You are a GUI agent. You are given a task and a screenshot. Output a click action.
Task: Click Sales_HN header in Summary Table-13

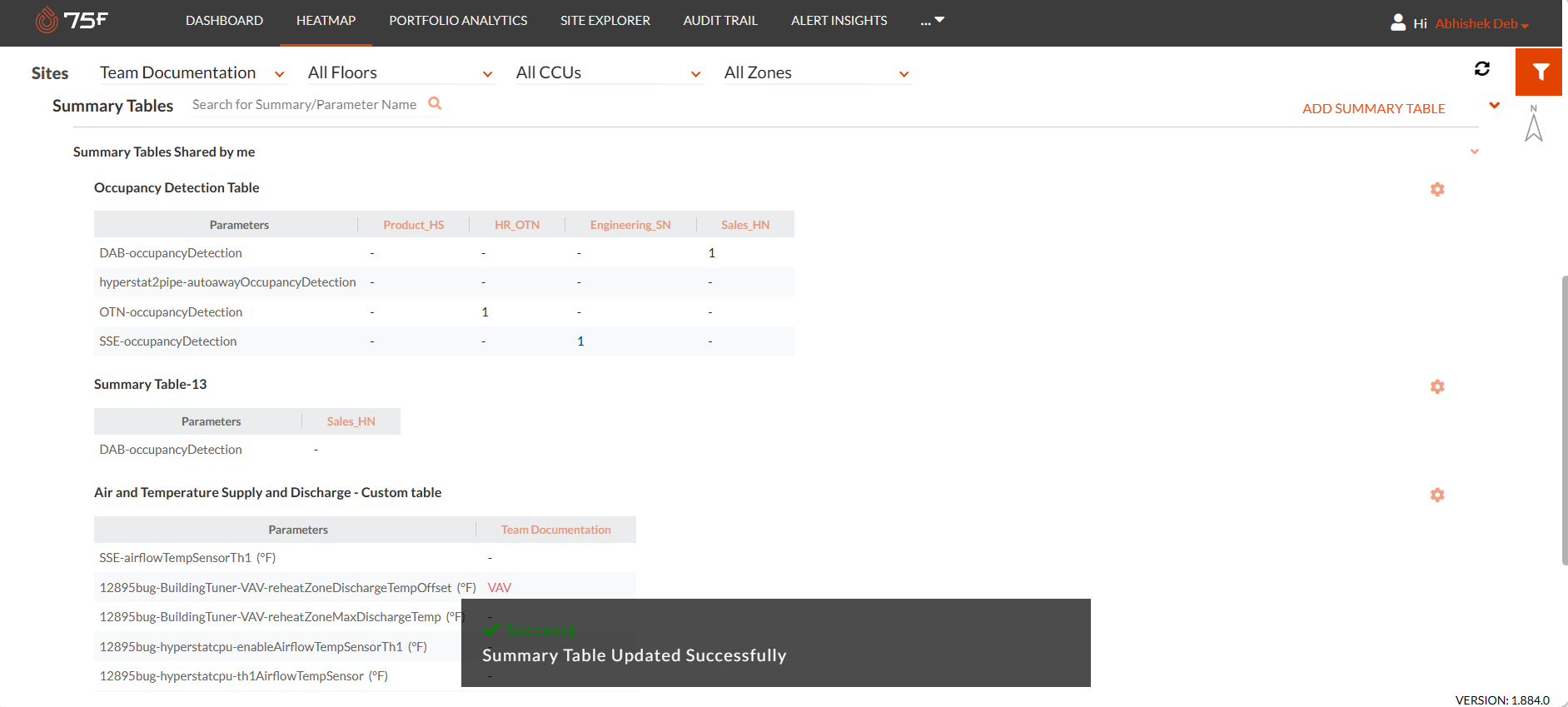pos(351,421)
